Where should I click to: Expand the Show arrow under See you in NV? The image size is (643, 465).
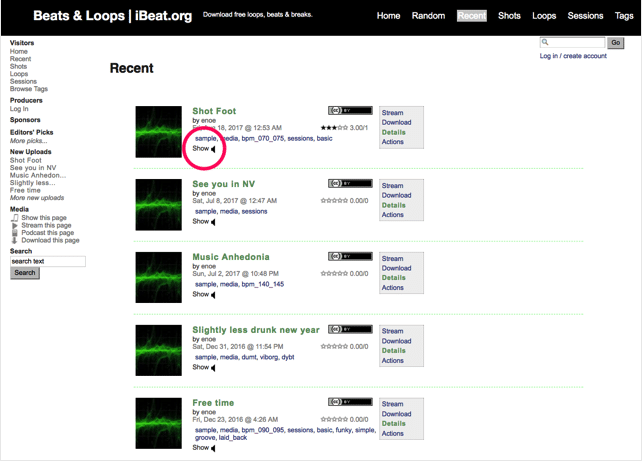[213, 222]
